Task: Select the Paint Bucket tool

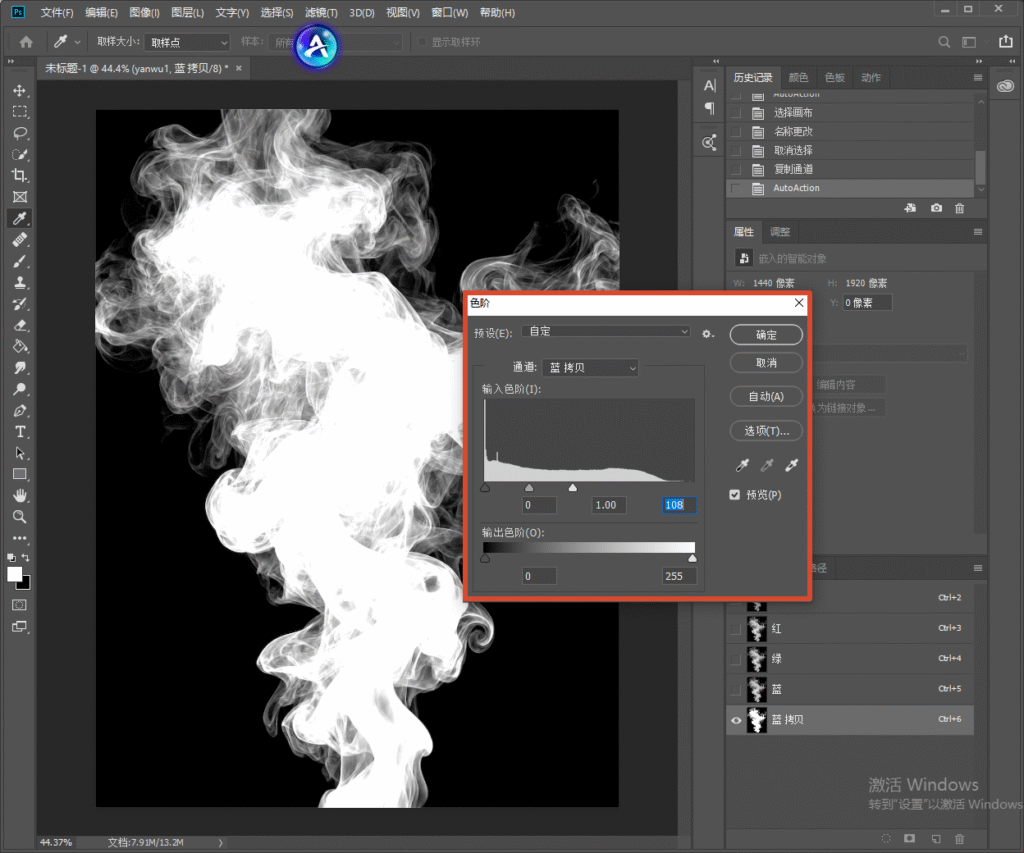Action: pyautogui.click(x=20, y=346)
